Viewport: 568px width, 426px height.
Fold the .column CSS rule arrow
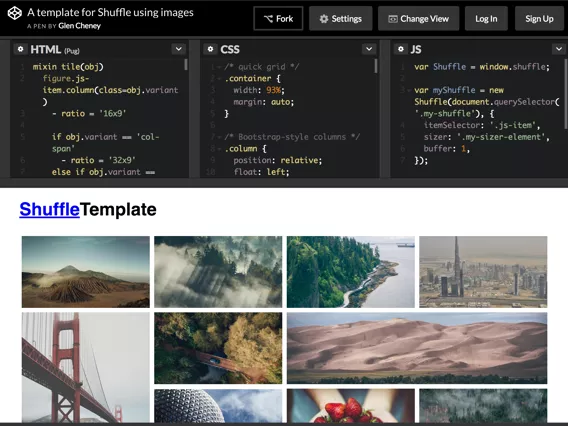[220, 149]
